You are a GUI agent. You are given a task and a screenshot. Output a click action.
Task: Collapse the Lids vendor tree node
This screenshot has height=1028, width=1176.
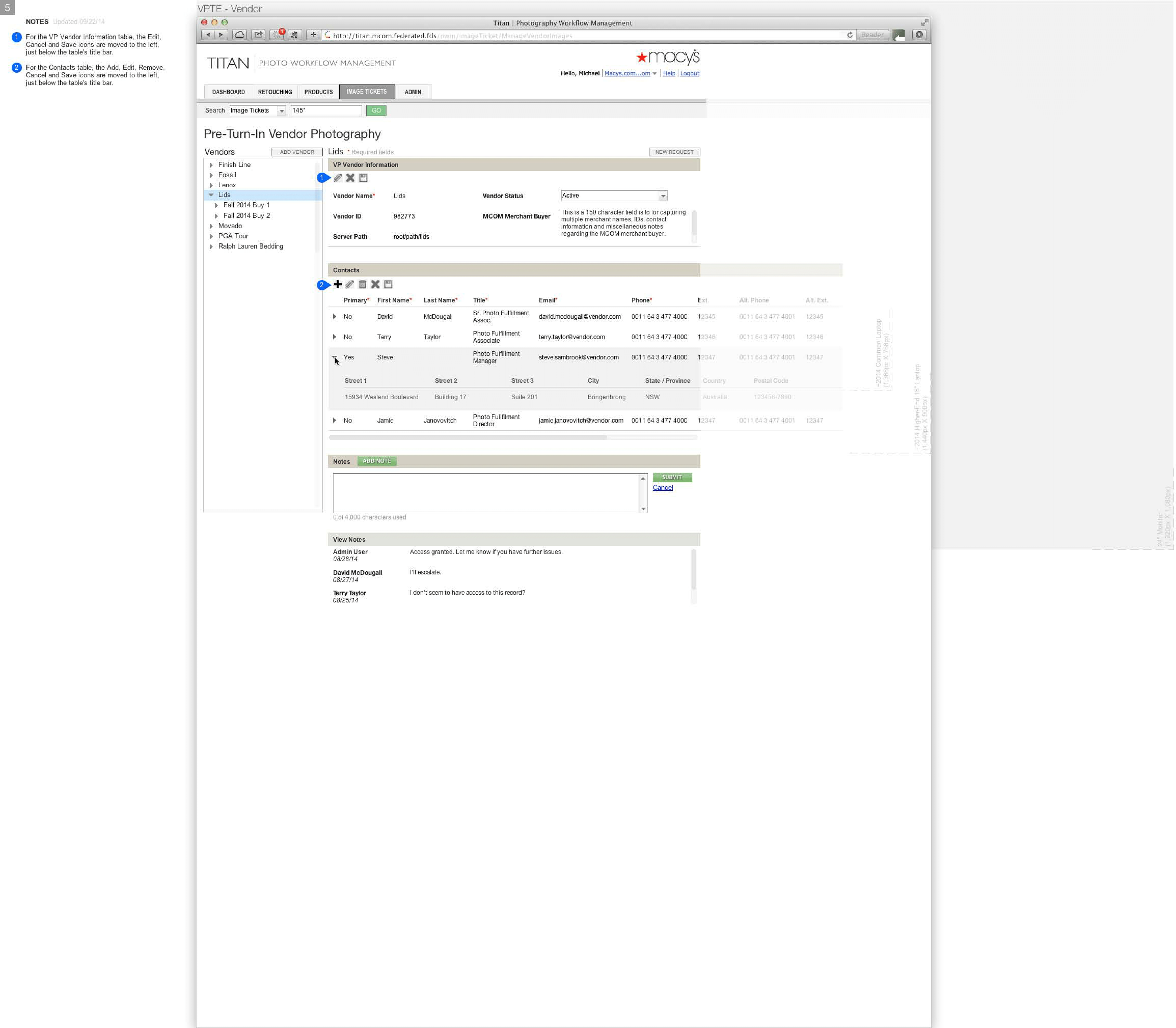pos(211,196)
